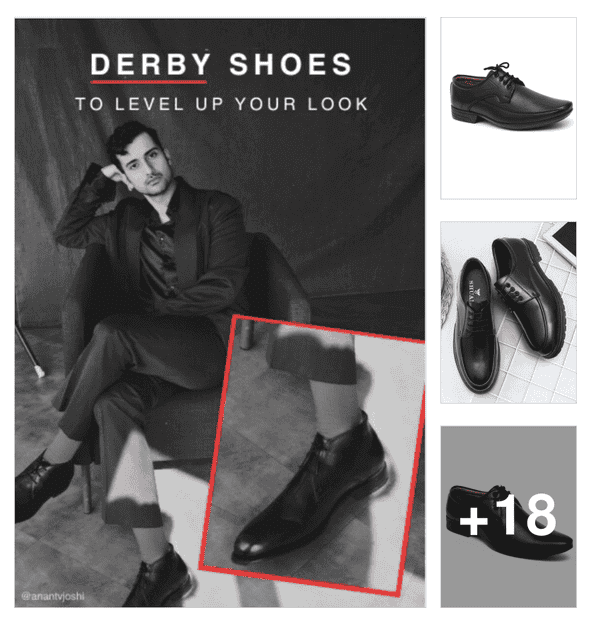Click the black frame corner in the tile photo
Image resolution: width=591 pixels, height=625 pixels.
(x=565, y=239)
